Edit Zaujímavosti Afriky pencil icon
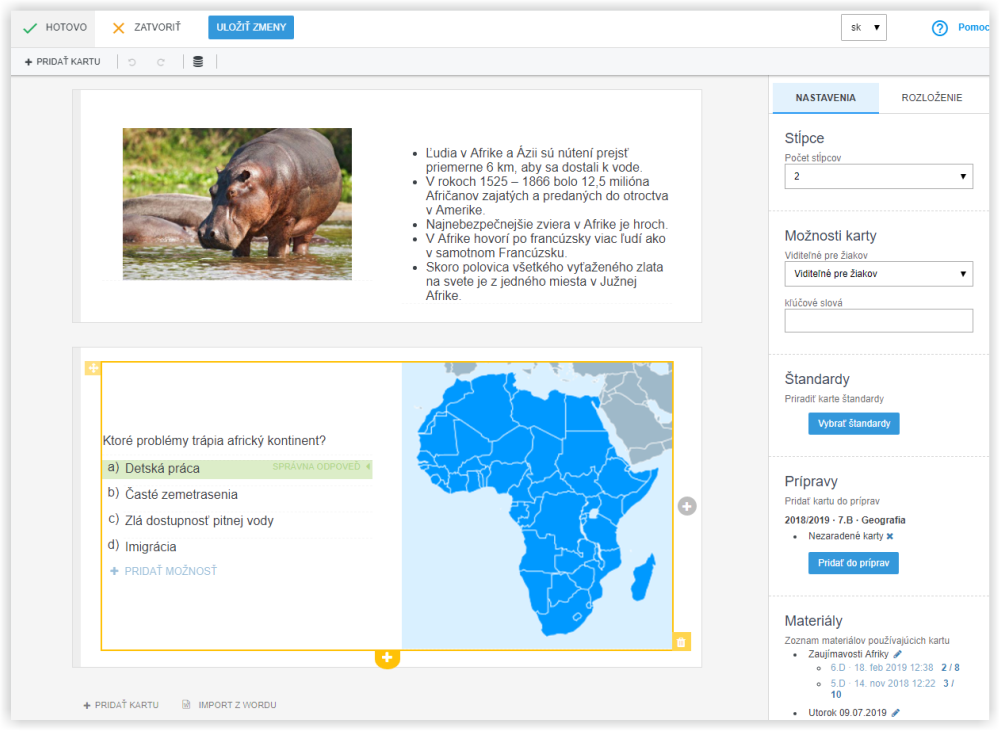This screenshot has height=731, width=1000. coord(897,654)
